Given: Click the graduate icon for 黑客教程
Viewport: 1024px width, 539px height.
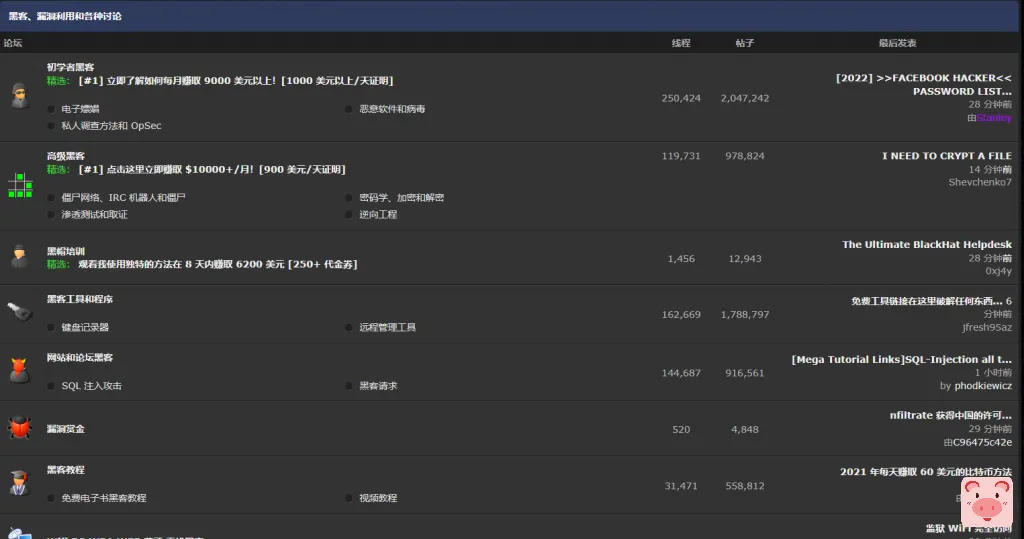Looking at the screenshot, I should tap(20, 483).
